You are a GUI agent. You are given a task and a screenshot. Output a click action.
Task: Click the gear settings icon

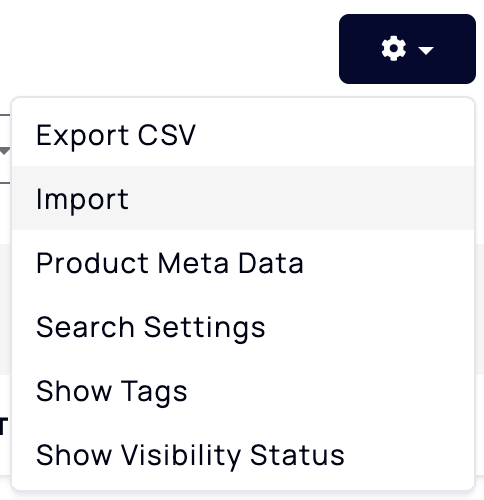394,49
